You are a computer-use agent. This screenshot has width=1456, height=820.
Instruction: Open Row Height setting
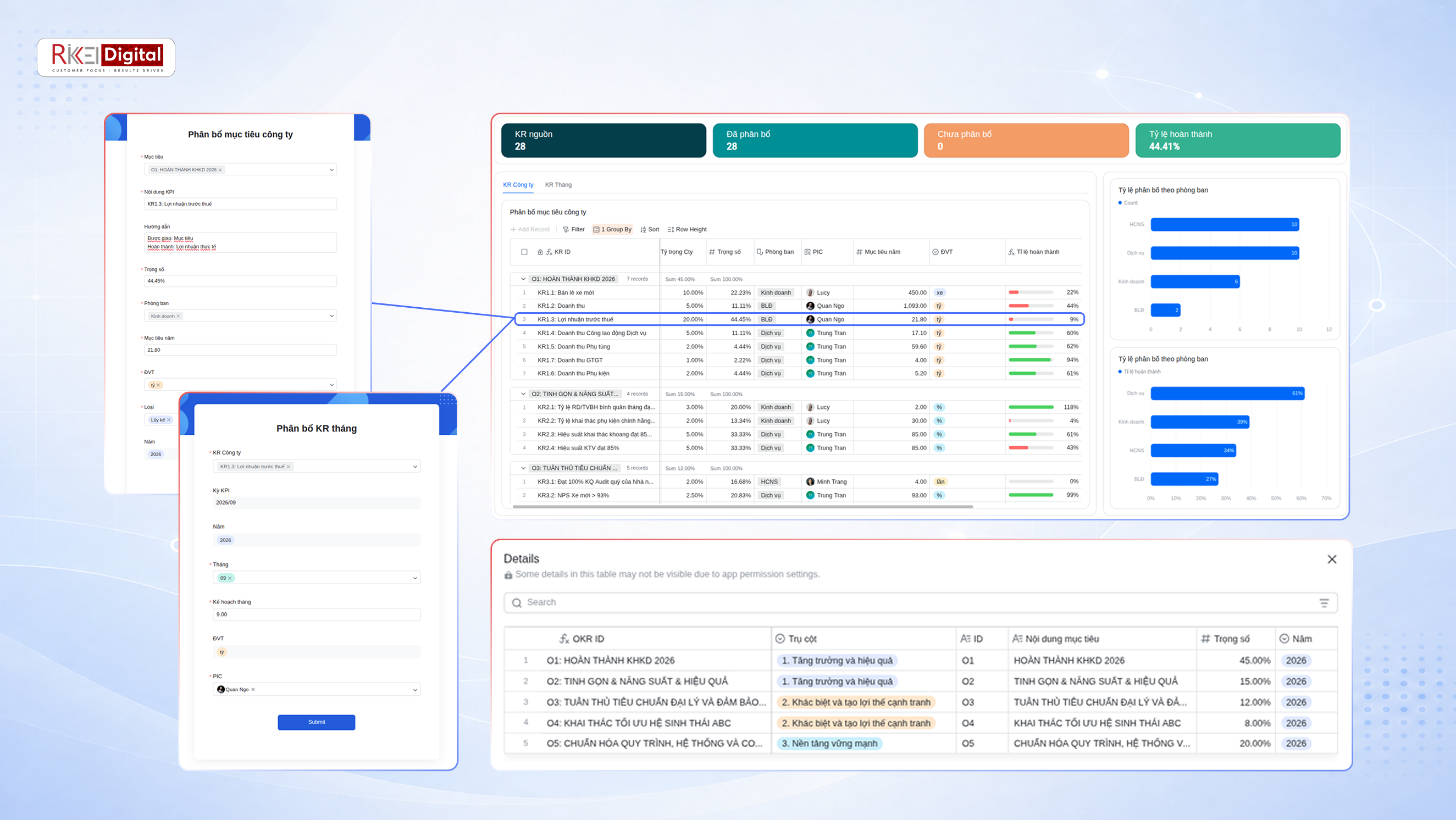tap(687, 229)
